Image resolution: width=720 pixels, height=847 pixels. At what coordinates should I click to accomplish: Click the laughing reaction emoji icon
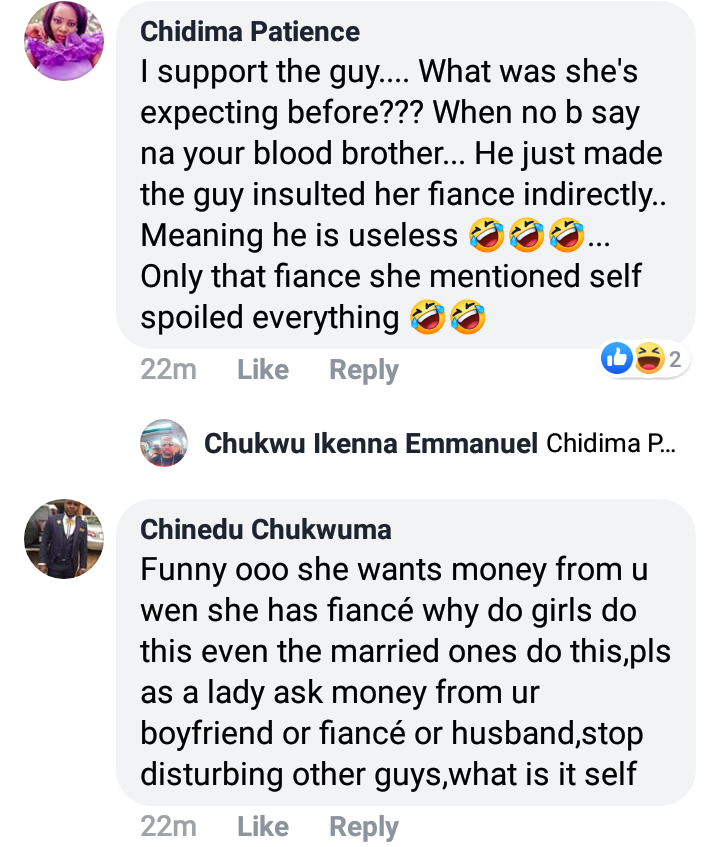[648, 358]
